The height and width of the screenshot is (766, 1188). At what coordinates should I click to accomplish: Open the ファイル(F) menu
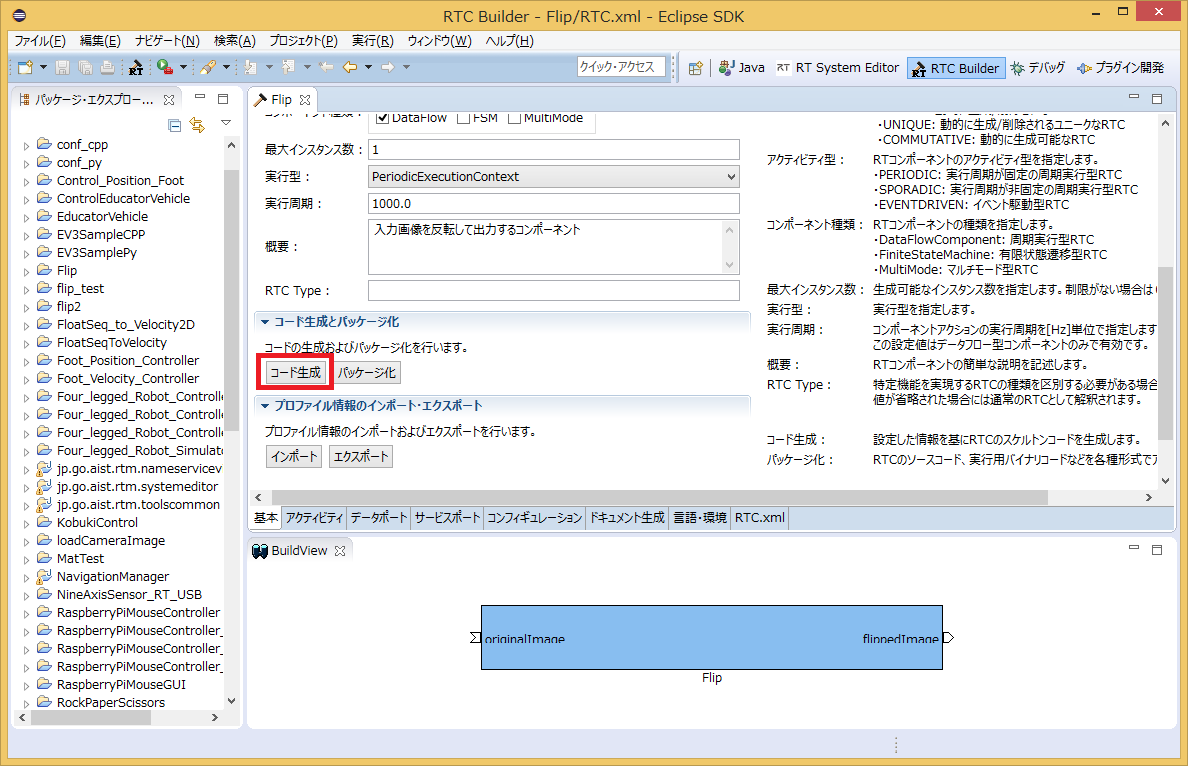(x=40, y=41)
